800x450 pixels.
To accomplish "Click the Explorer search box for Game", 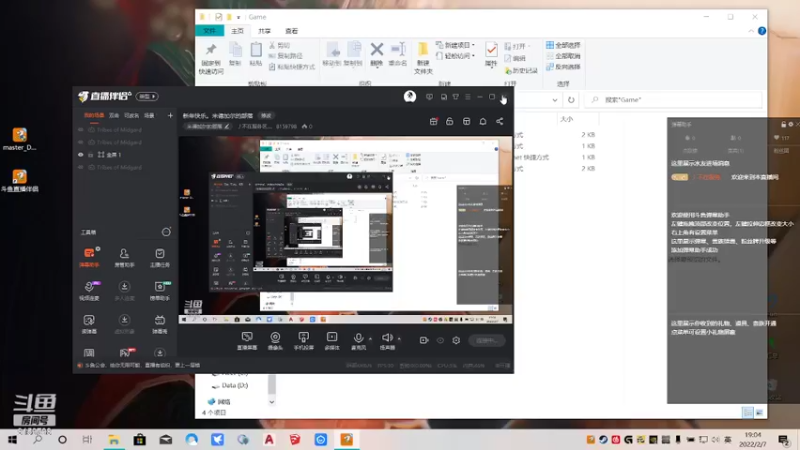I will (x=673, y=100).
